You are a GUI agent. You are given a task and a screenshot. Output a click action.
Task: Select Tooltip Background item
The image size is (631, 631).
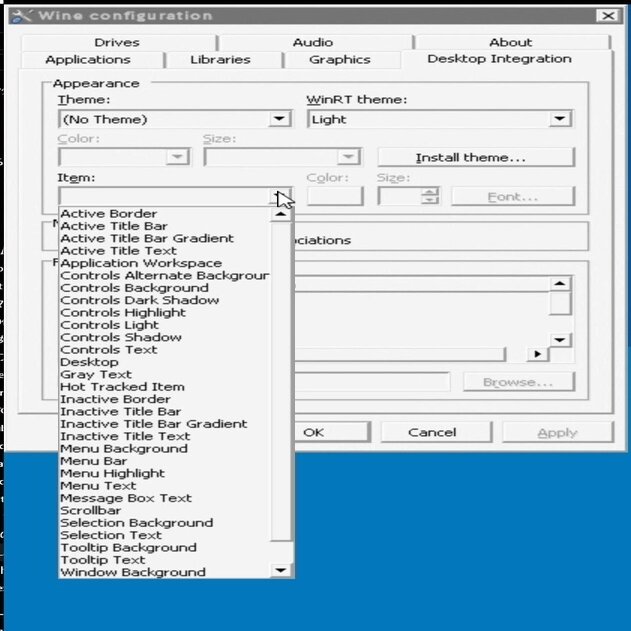(x=165, y=548)
